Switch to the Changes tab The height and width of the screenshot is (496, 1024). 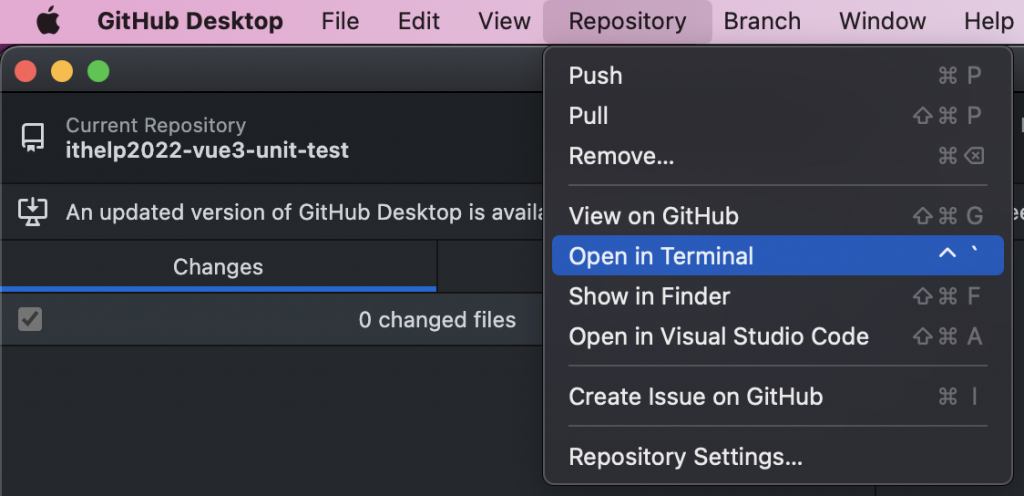[x=218, y=267]
